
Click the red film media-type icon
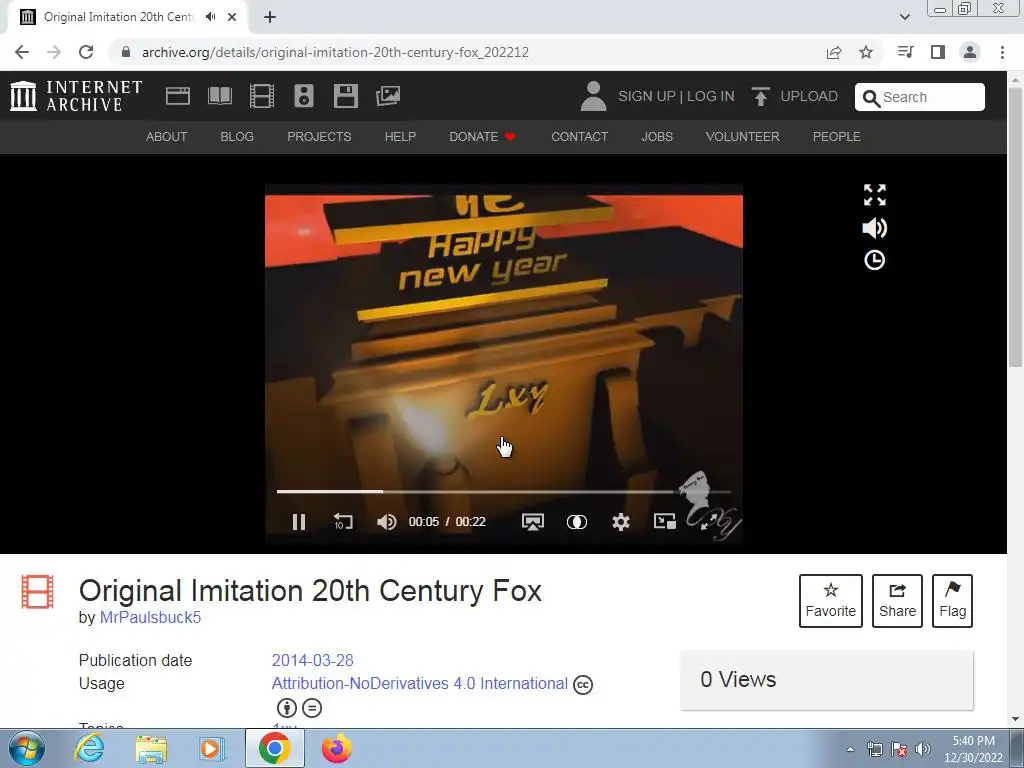click(x=37, y=591)
